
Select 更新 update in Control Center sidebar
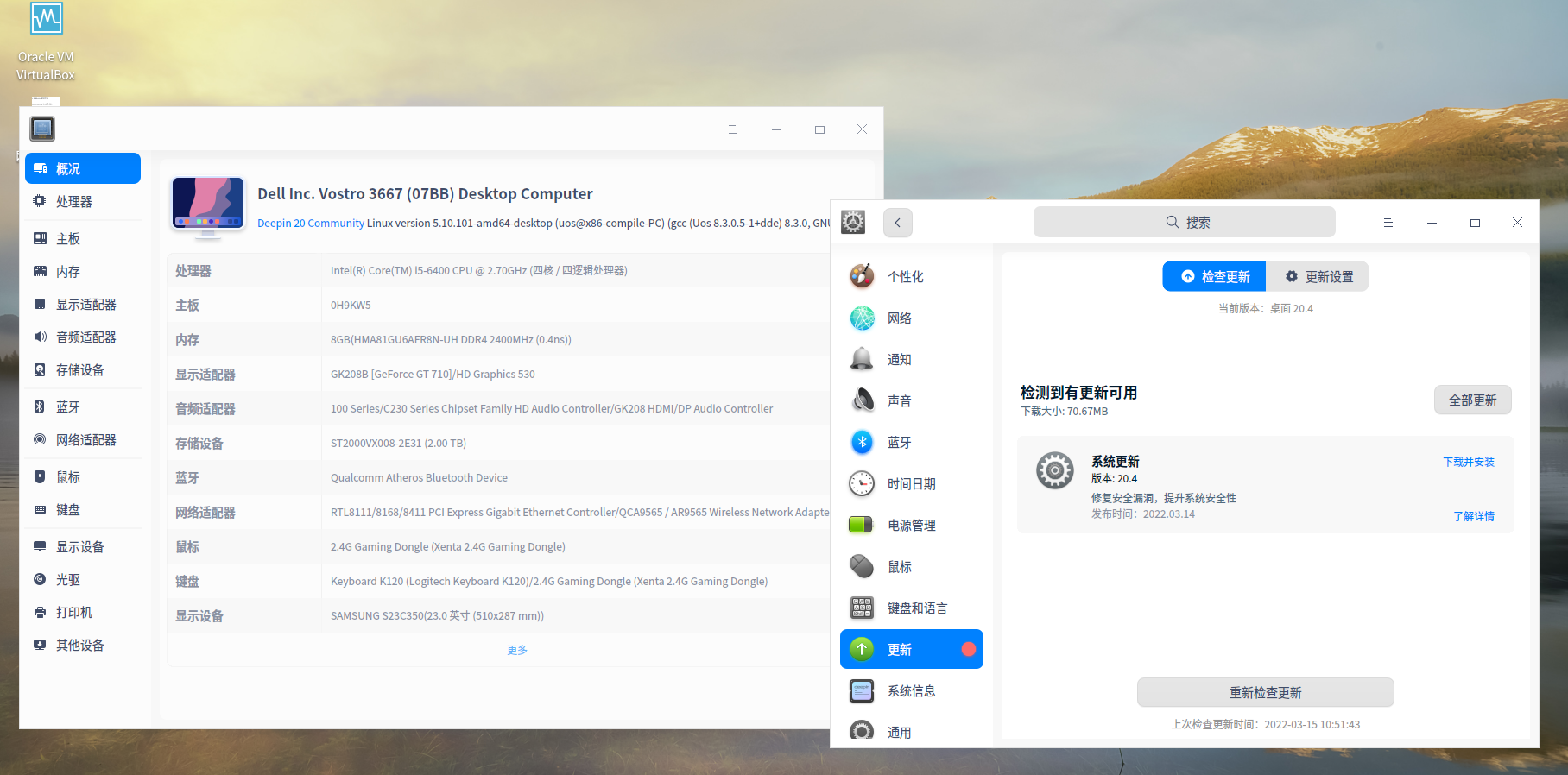(x=912, y=649)
